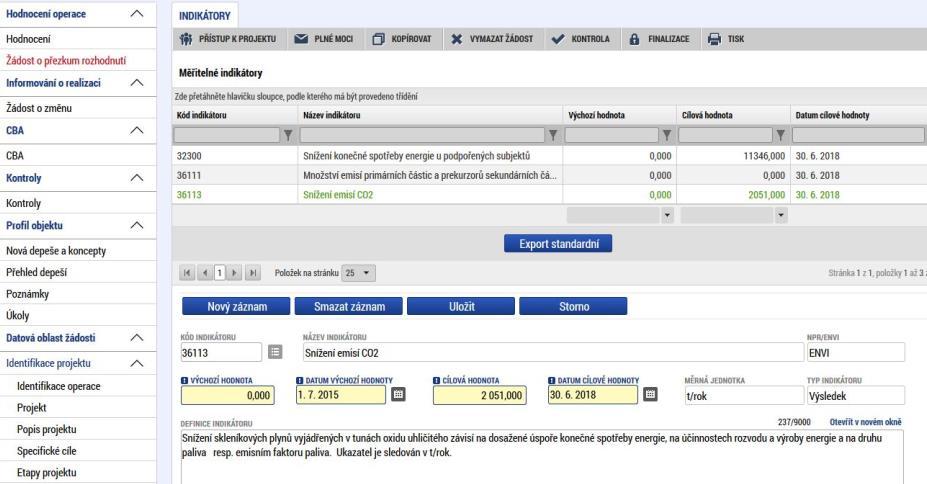The height and width of the screenshot is (484, 927).
Task: Click the Kód indikátoru field showing 36113
Action: pos(221,352)
